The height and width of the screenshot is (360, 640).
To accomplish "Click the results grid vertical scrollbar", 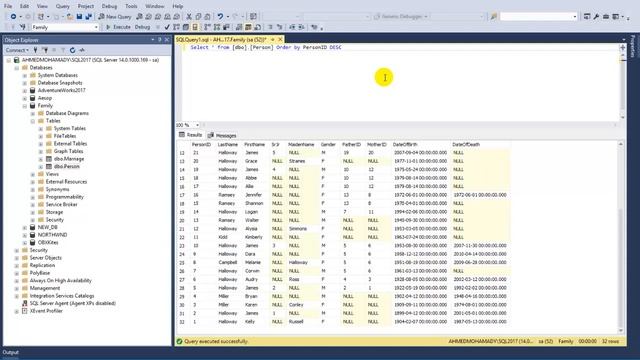I will click(x=621, y=237).
